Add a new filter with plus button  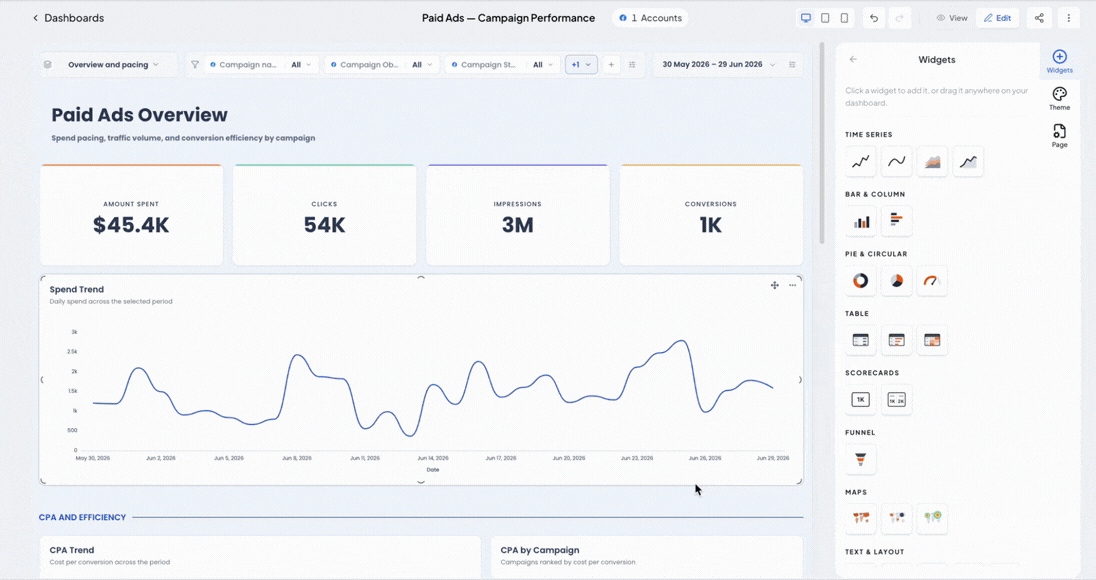[611, 64]
